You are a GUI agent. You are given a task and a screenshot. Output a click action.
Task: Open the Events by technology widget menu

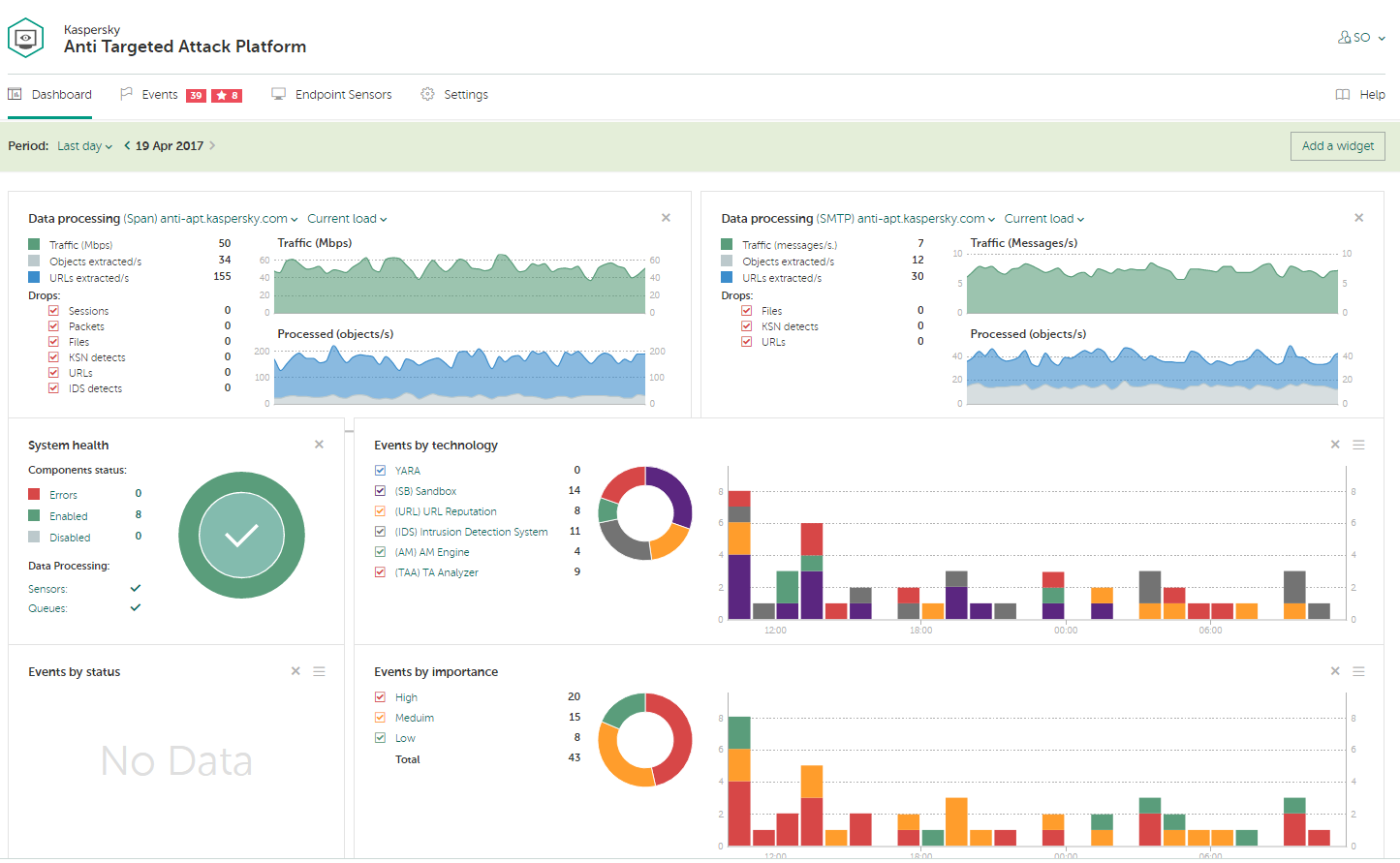click(x=1358, y=445)
